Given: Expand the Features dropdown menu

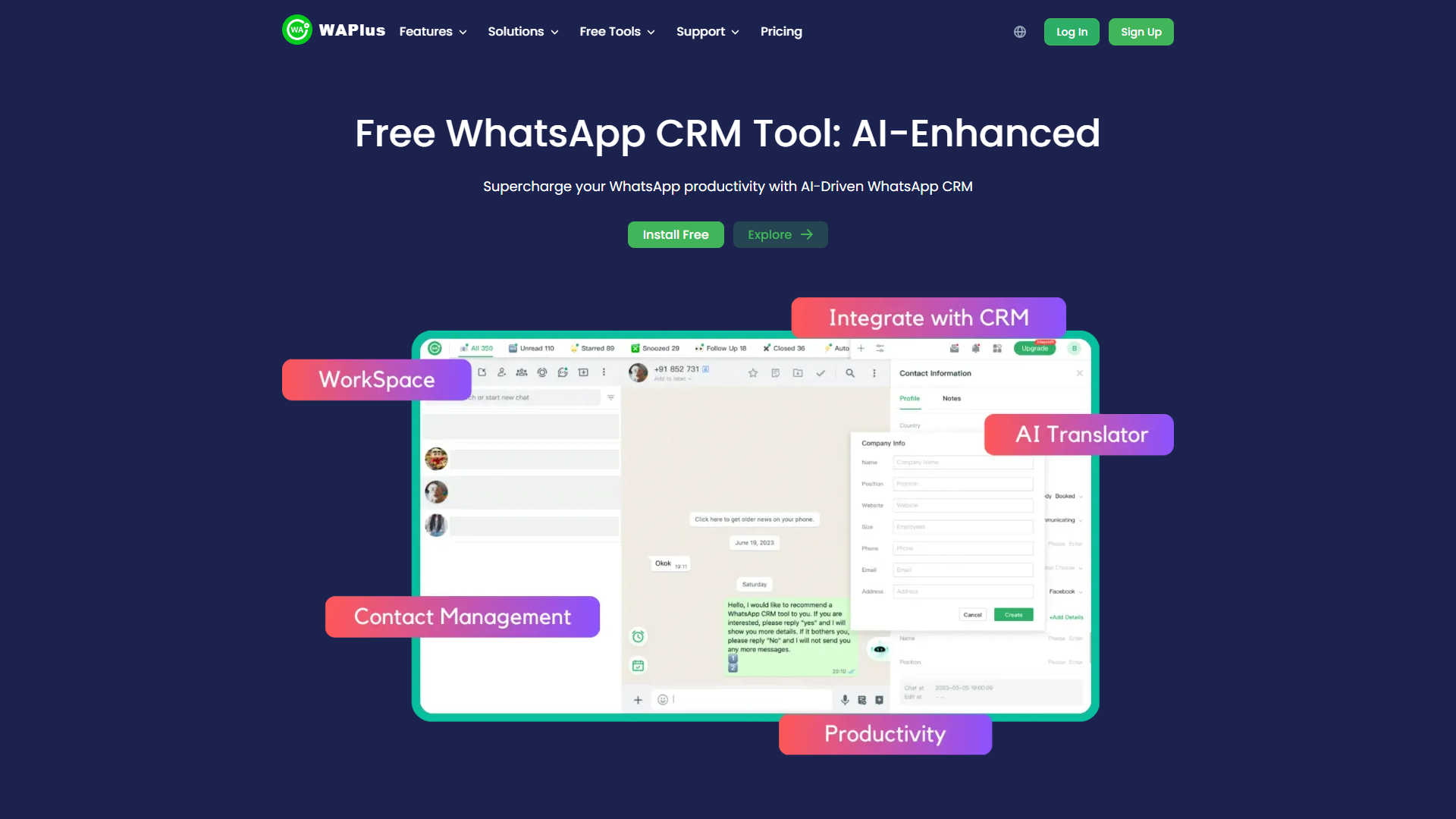Looking at the screenshot, I should [433, 31].
